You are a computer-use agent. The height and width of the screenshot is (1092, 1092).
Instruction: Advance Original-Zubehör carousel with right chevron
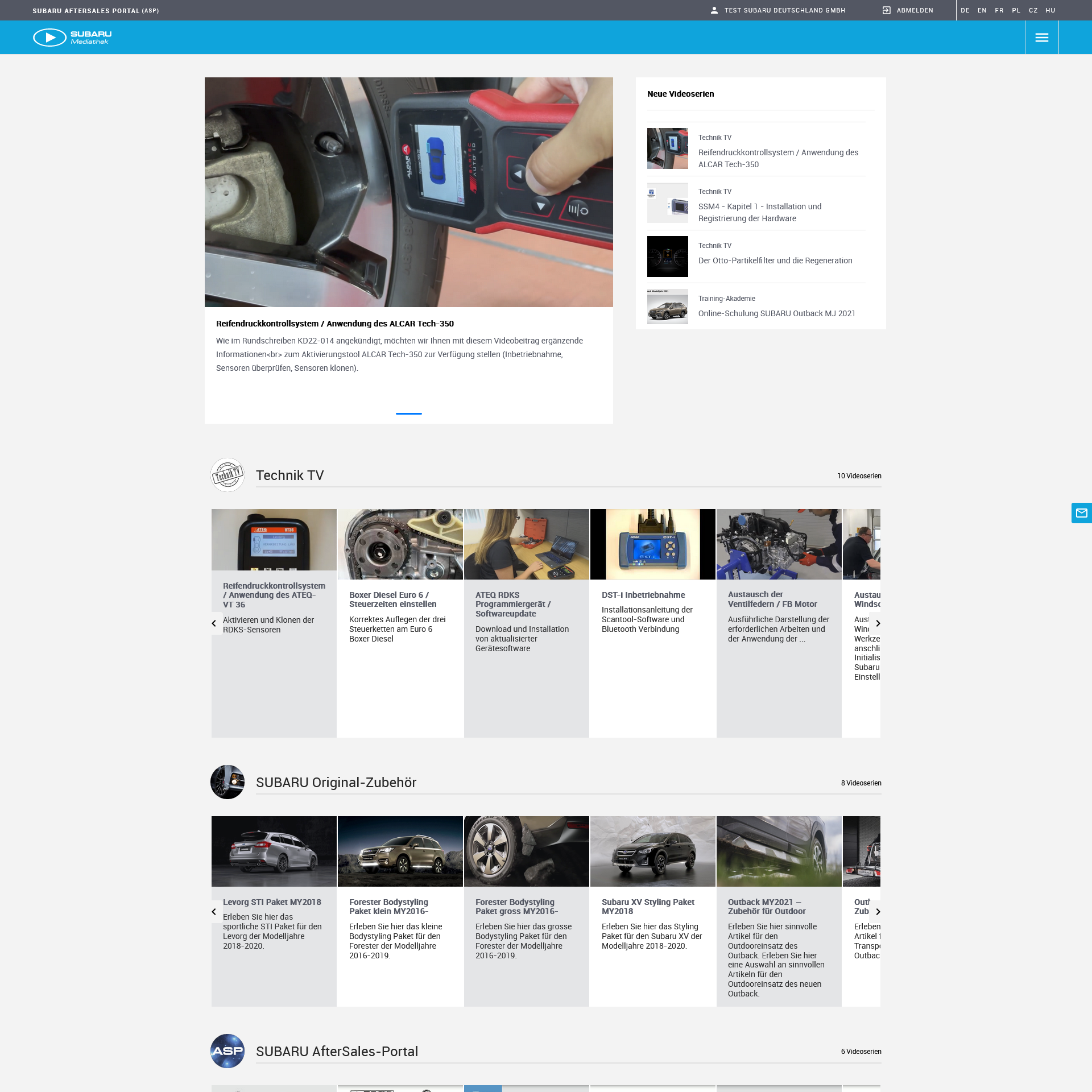click(x=878, y=912)
